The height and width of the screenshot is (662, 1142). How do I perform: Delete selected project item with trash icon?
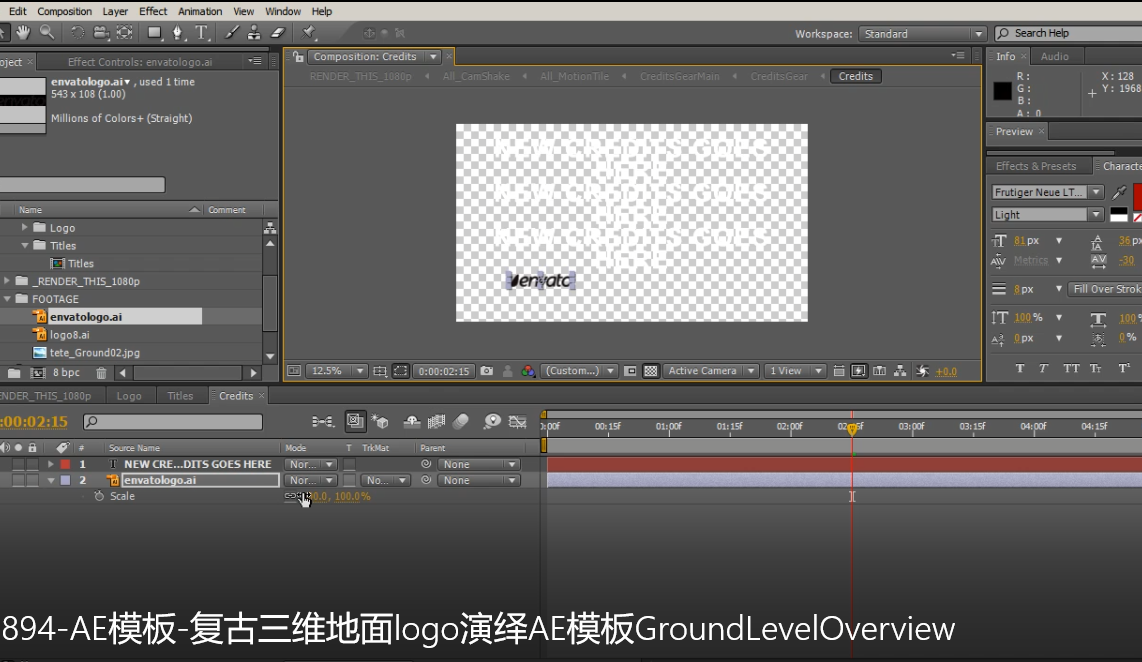pos(101,373)
